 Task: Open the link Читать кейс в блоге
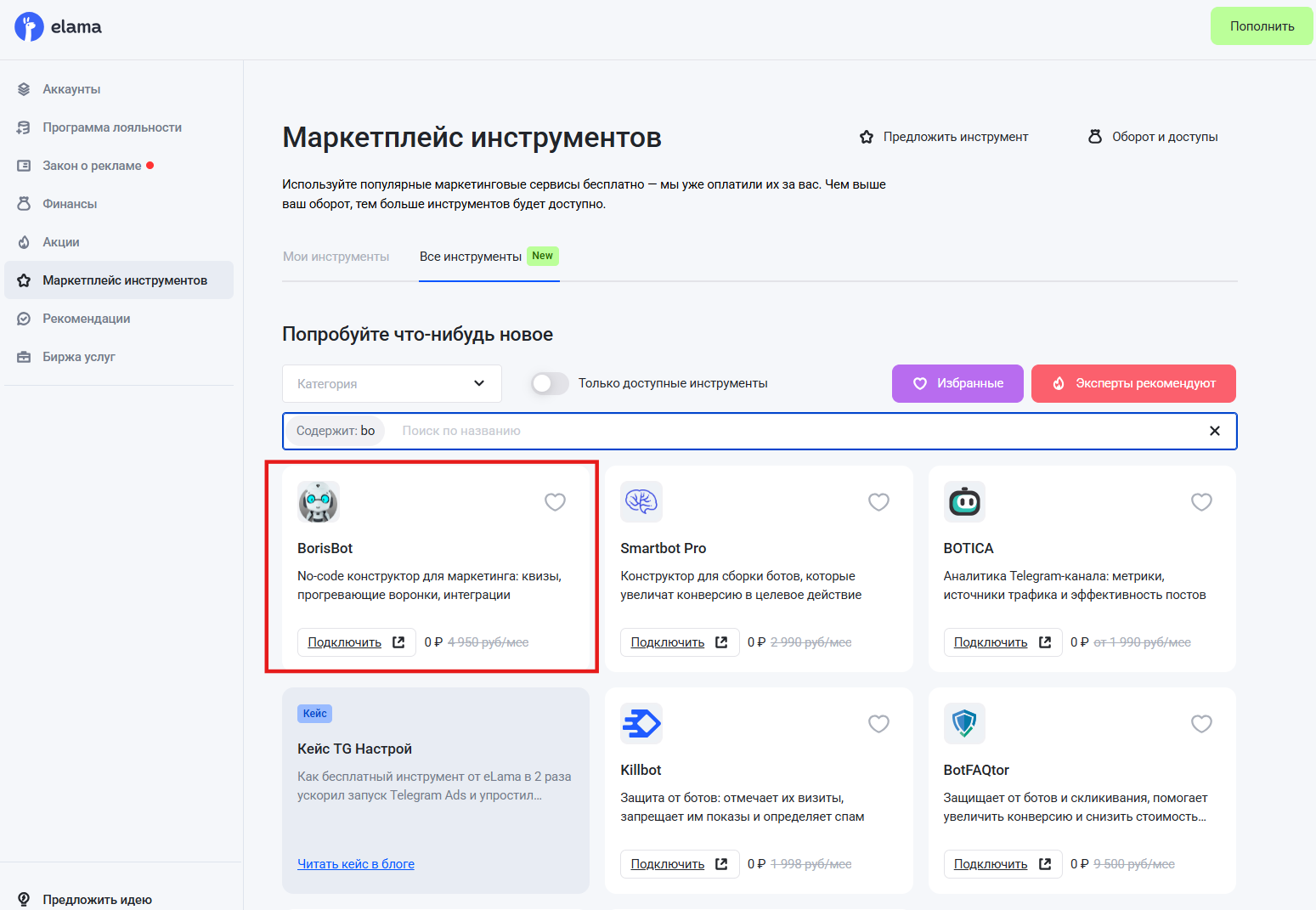(x=355, y=863)
